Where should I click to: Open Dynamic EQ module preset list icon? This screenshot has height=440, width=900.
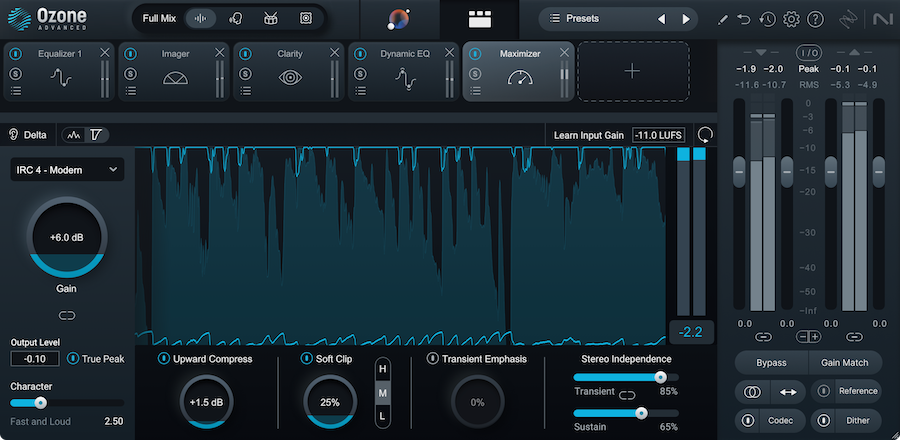click(360, 91)
